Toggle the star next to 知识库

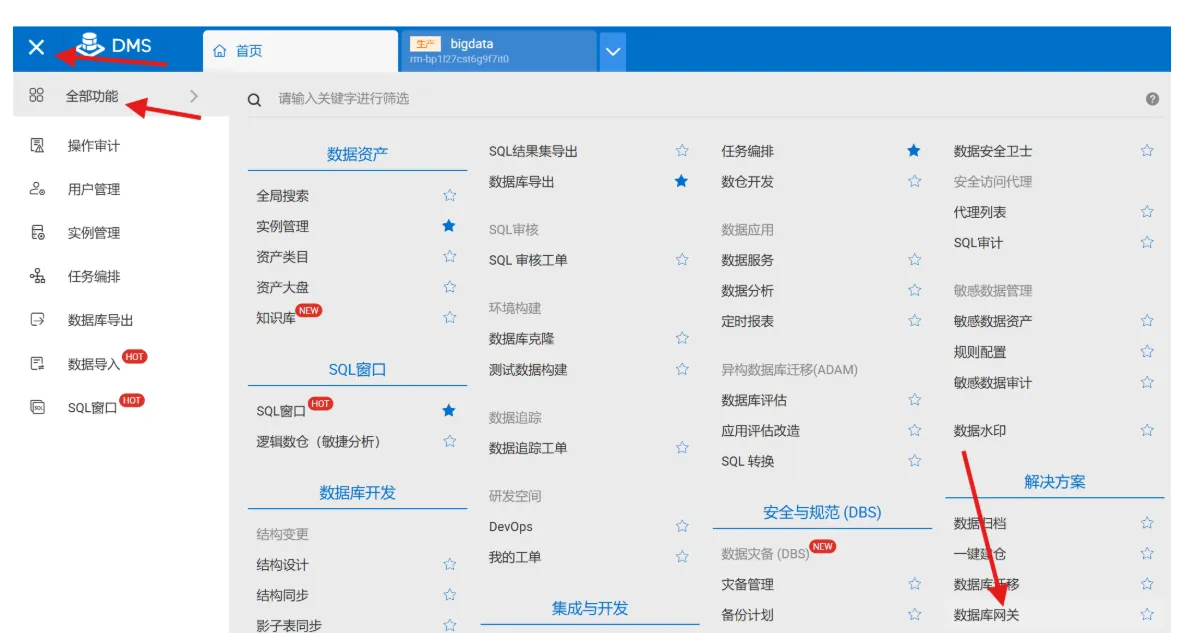tap(450, 317)
